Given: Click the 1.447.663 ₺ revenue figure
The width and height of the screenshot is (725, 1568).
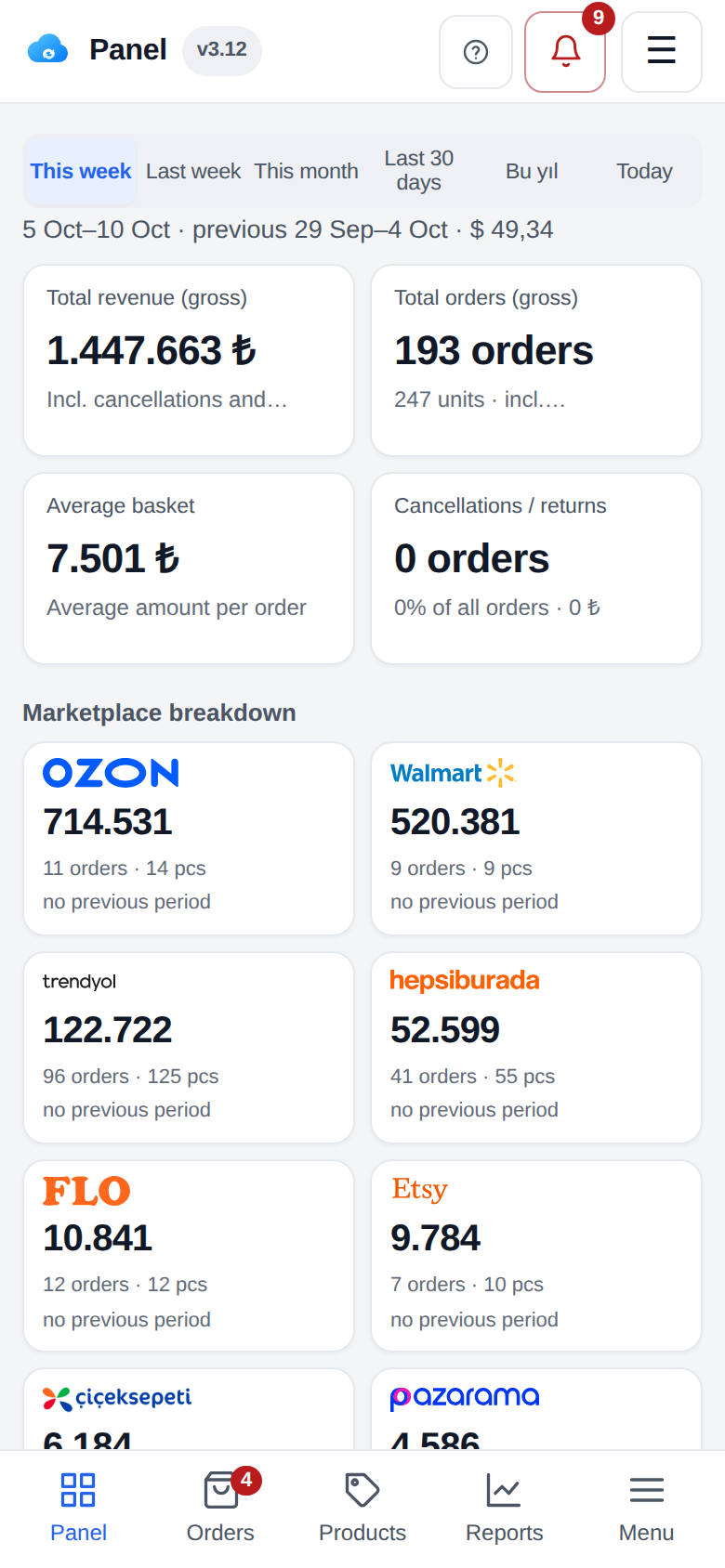Looking at the screenshot, I should point(152,351).
